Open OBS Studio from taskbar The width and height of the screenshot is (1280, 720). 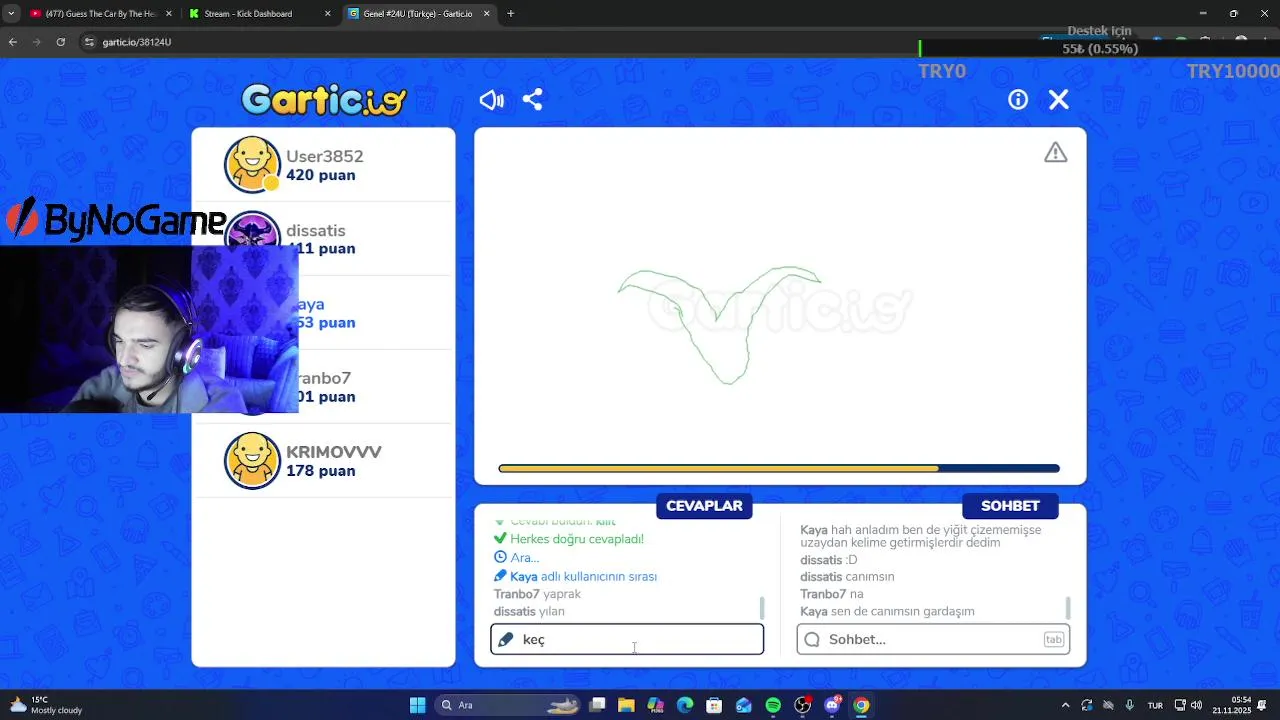pos(802,705)
